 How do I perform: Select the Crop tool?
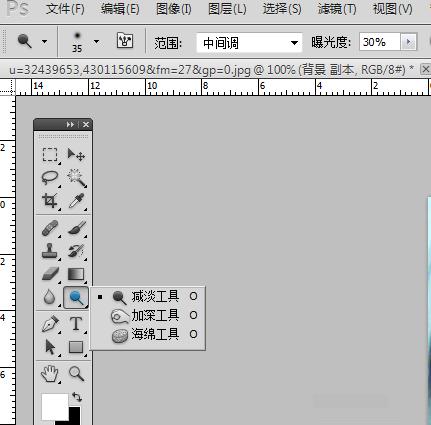point(50,201)
